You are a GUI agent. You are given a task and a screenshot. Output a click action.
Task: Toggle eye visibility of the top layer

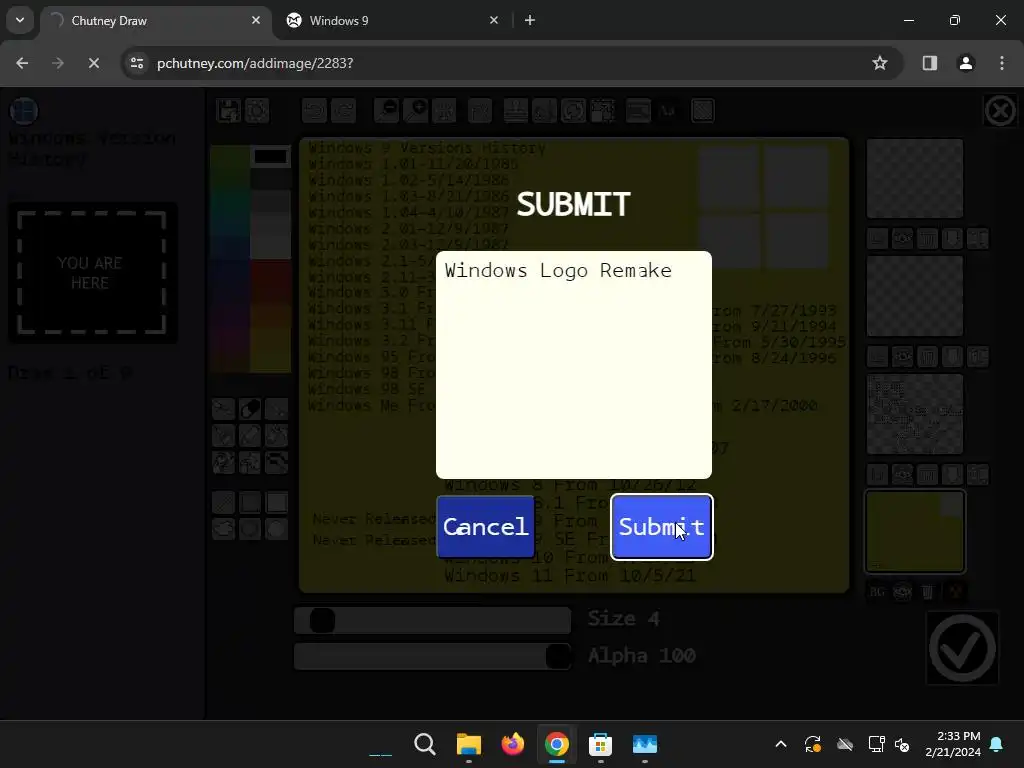click(x=902, y=239)
